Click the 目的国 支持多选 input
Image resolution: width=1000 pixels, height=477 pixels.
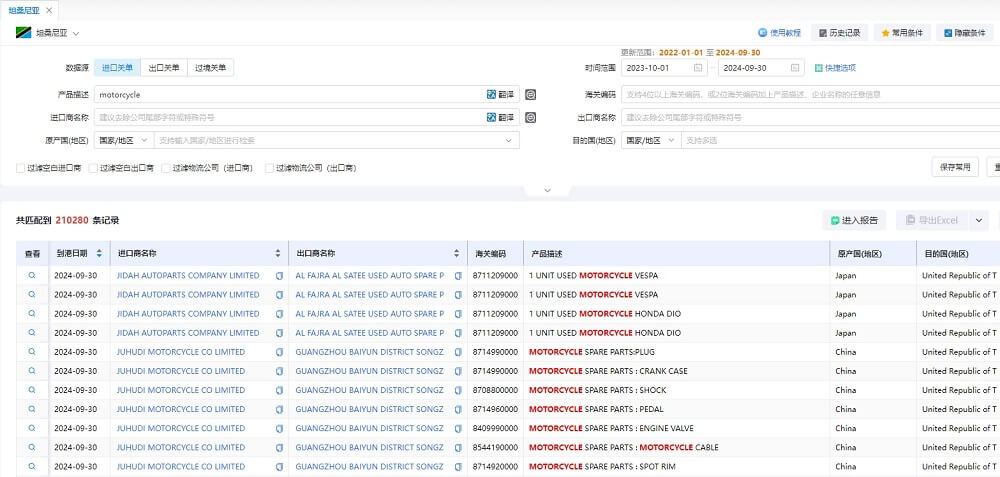[x=841, y=140]
